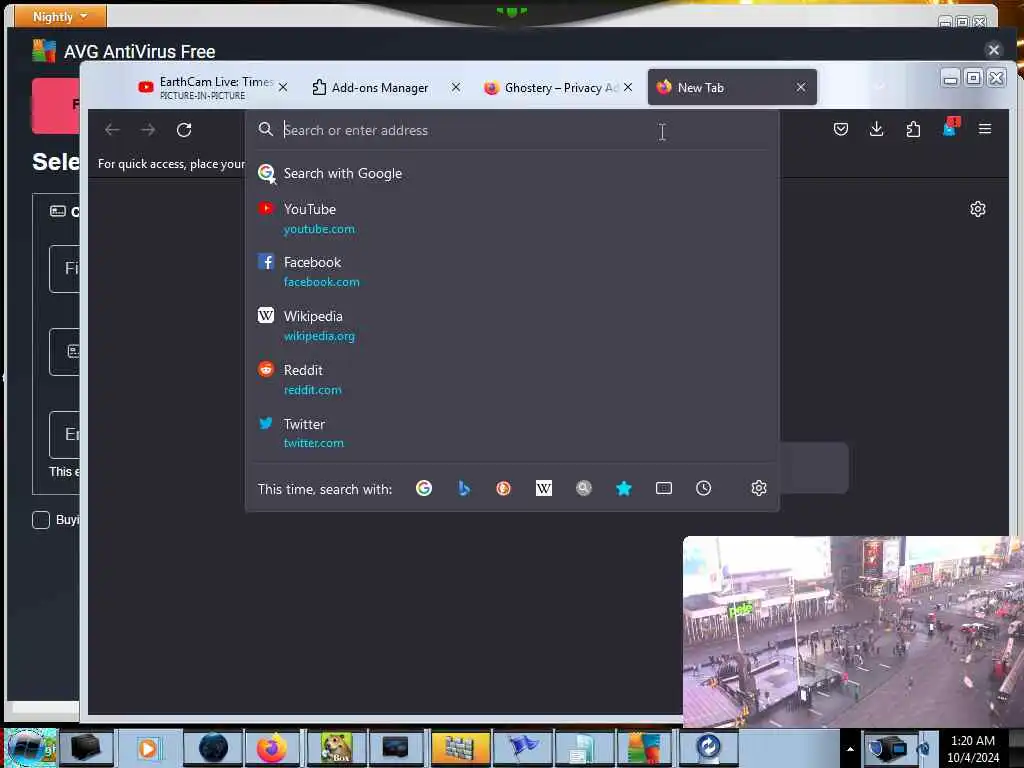Open the dark box taskbar icon
This screenshot has height=768, width=1024.
86,748
